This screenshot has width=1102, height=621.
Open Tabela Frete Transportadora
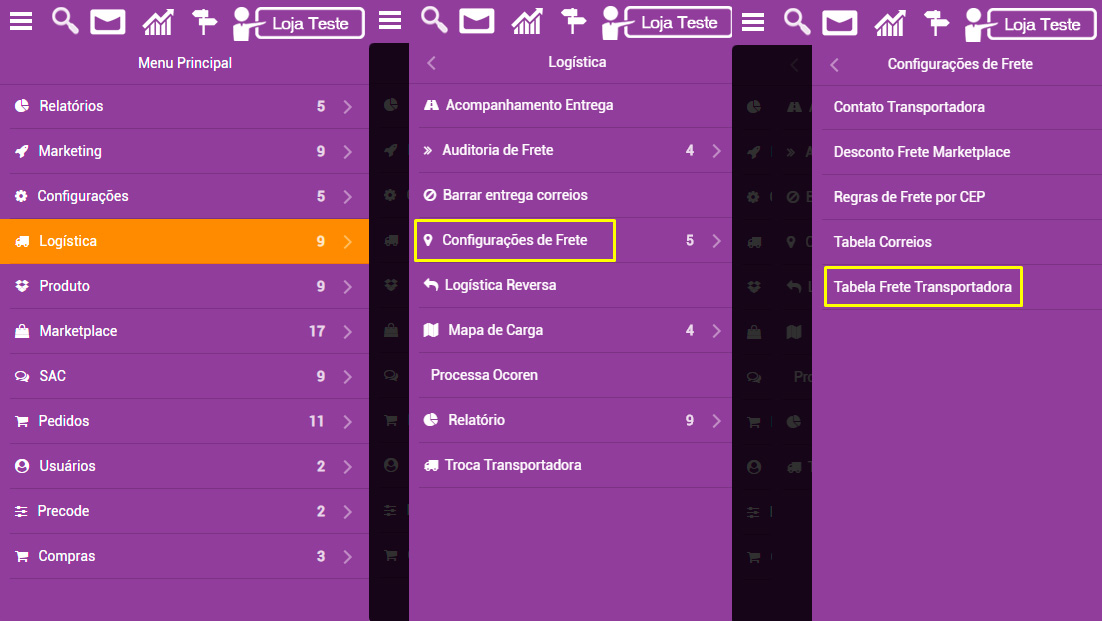coord(923,287)
